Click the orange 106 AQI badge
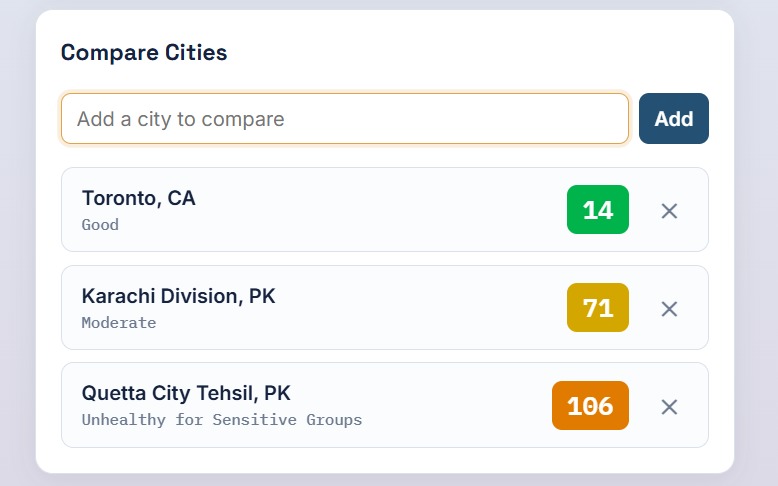 coord(590,406)
